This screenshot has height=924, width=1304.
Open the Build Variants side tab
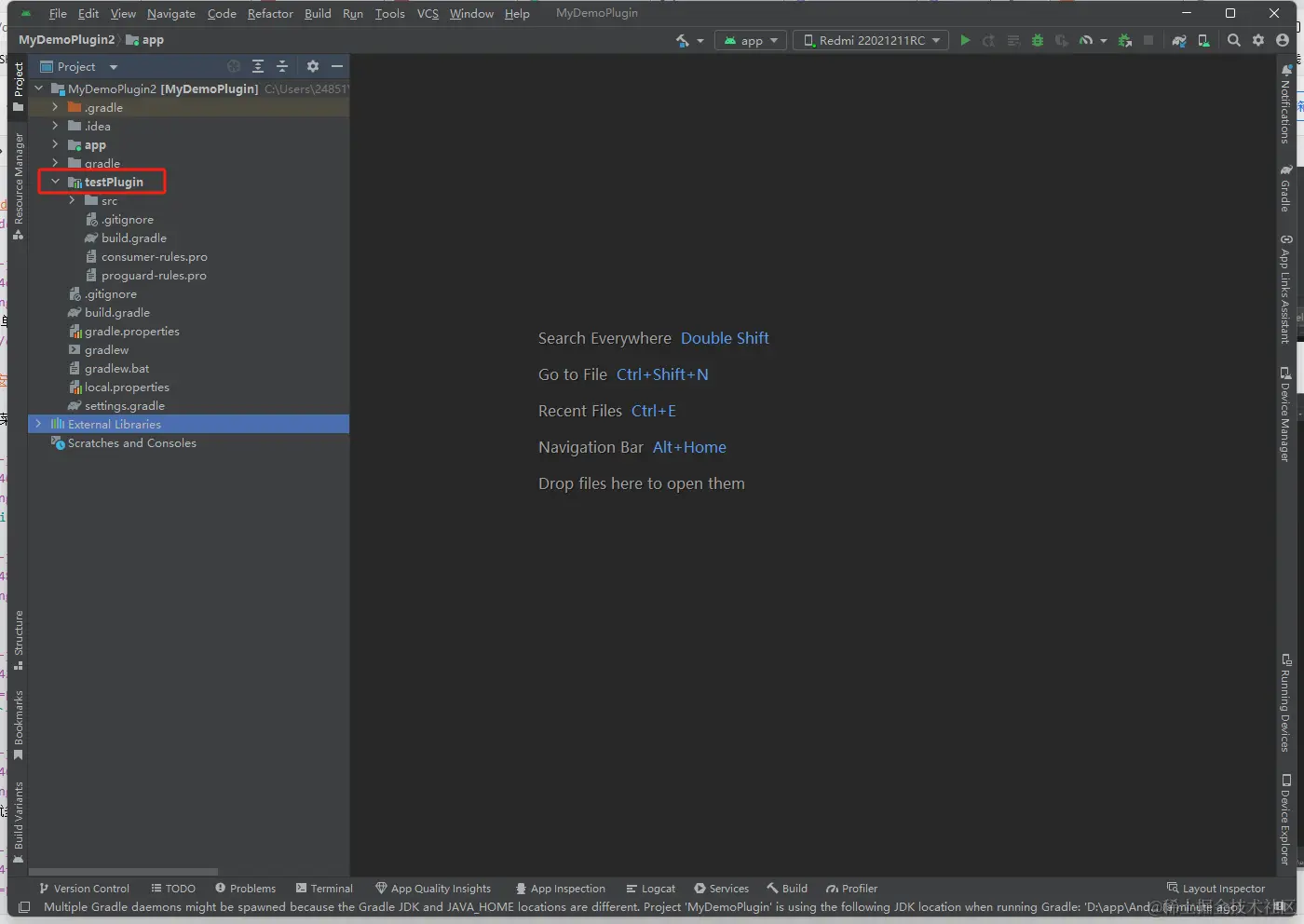(x=18, y=822)
